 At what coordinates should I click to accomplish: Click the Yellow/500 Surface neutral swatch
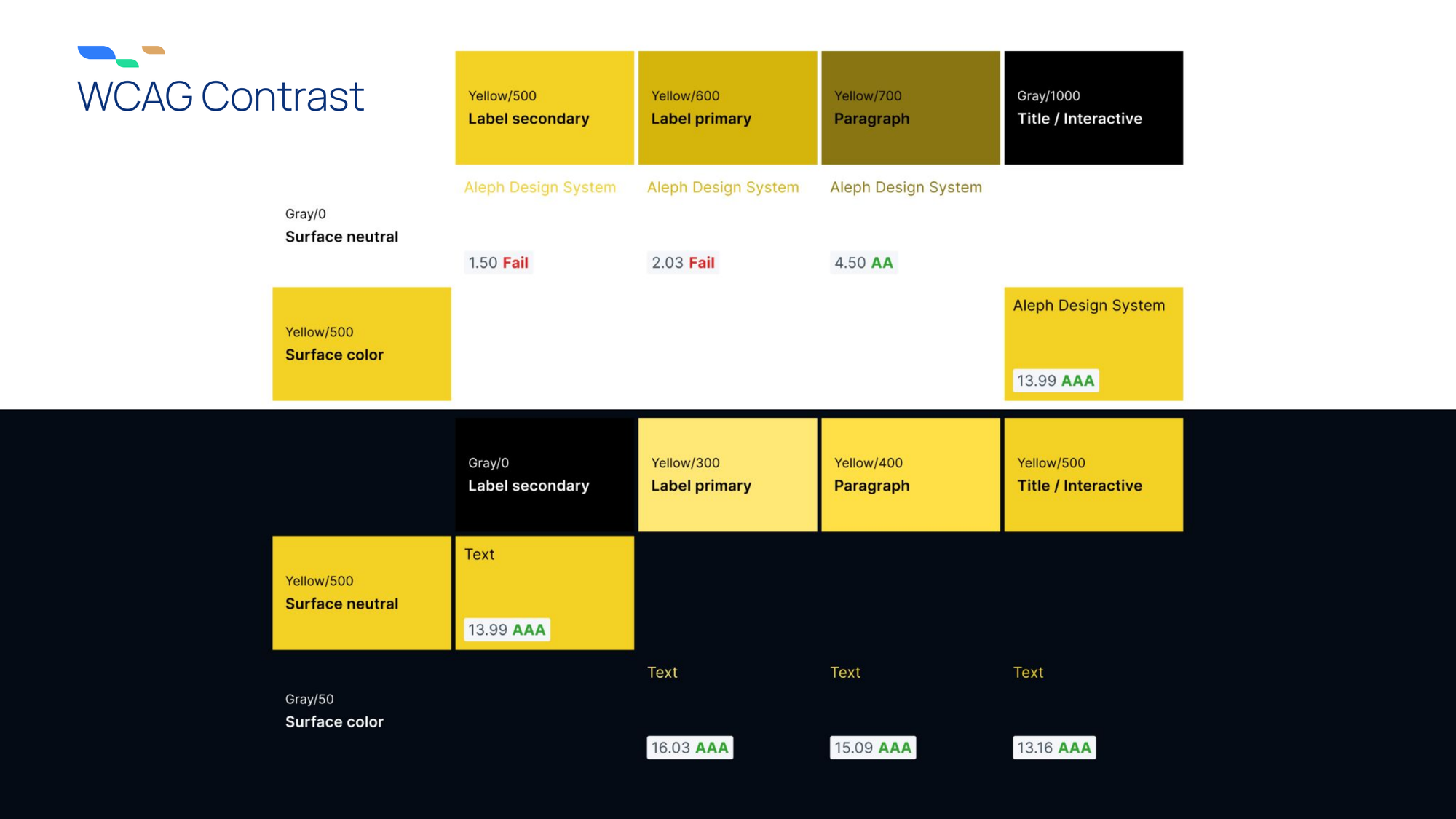pos(362,593)
